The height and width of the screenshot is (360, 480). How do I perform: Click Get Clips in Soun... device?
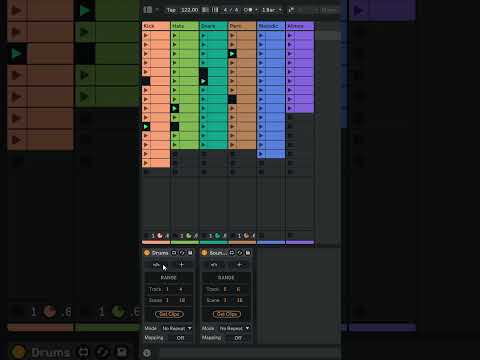tap(227, 314)
